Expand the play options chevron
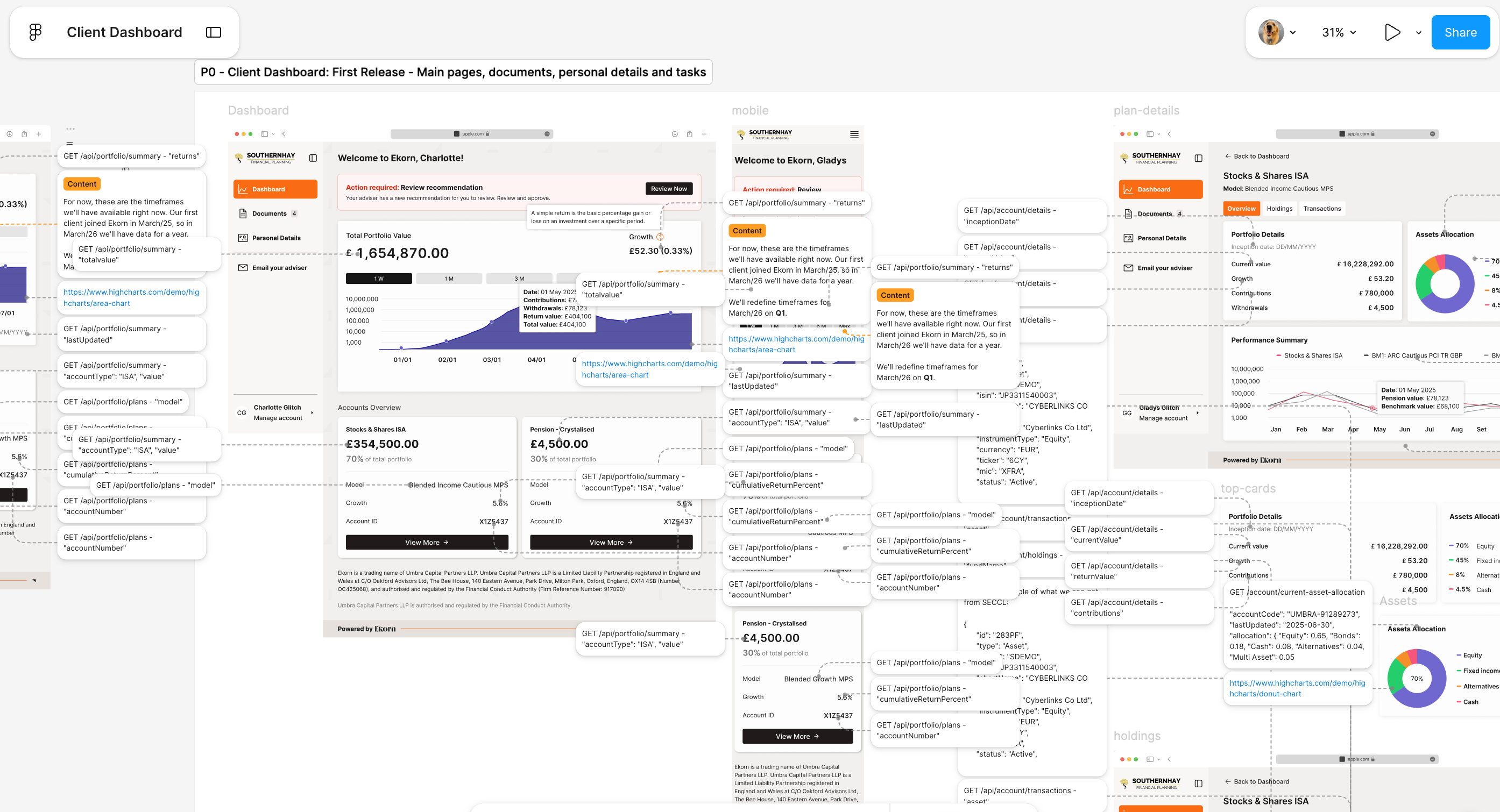The height and width of the screenshot is (812, 1500). pyautogui.click(x=1418, y=33)
